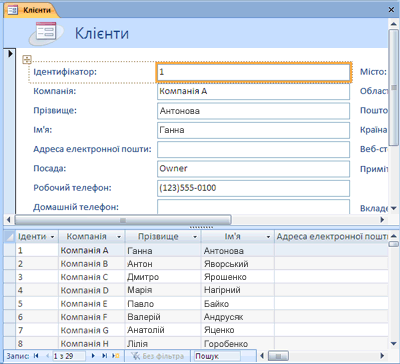
Task: Click cell Горобенко in datasheet
Action: tap(238, 343)
